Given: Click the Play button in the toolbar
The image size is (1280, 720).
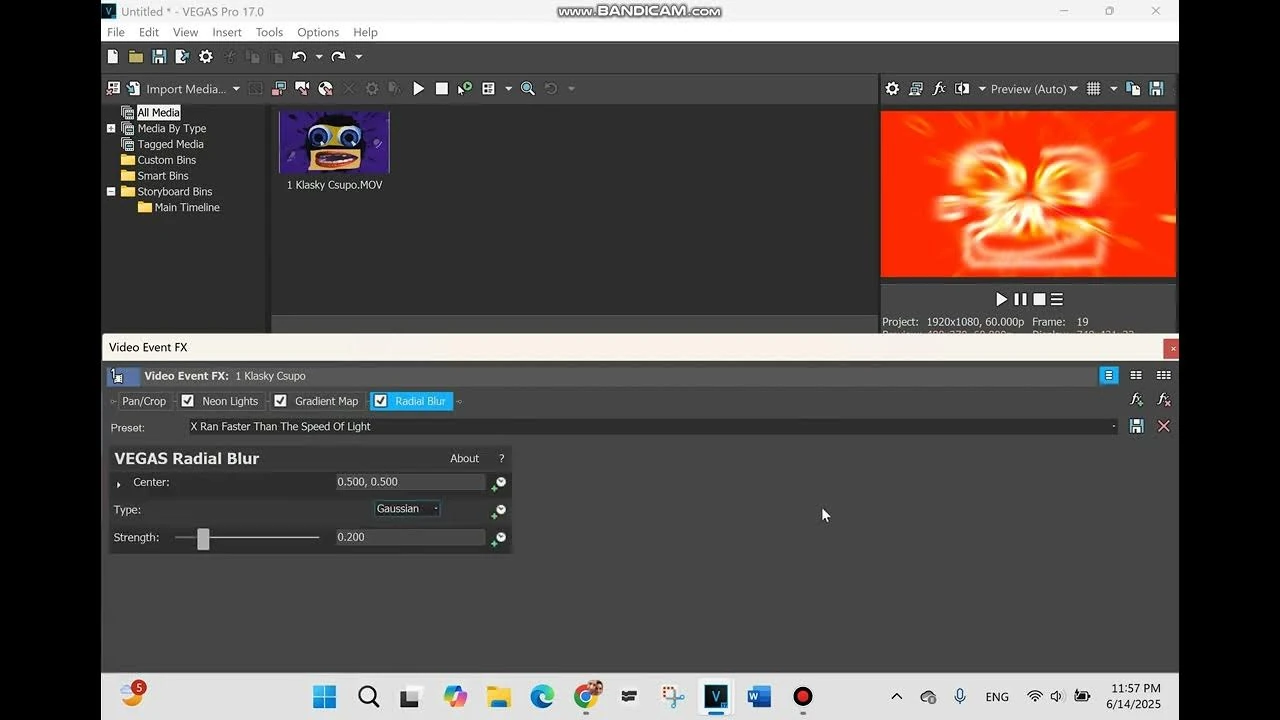Looking at the screenshot, I should click(x=418, y=88).
